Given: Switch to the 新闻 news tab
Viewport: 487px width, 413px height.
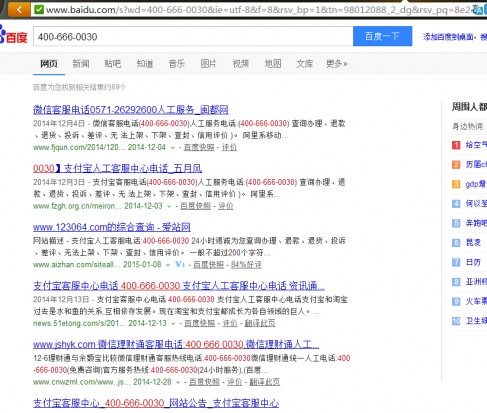Looking at the screenshot, I should click(81, 63).
